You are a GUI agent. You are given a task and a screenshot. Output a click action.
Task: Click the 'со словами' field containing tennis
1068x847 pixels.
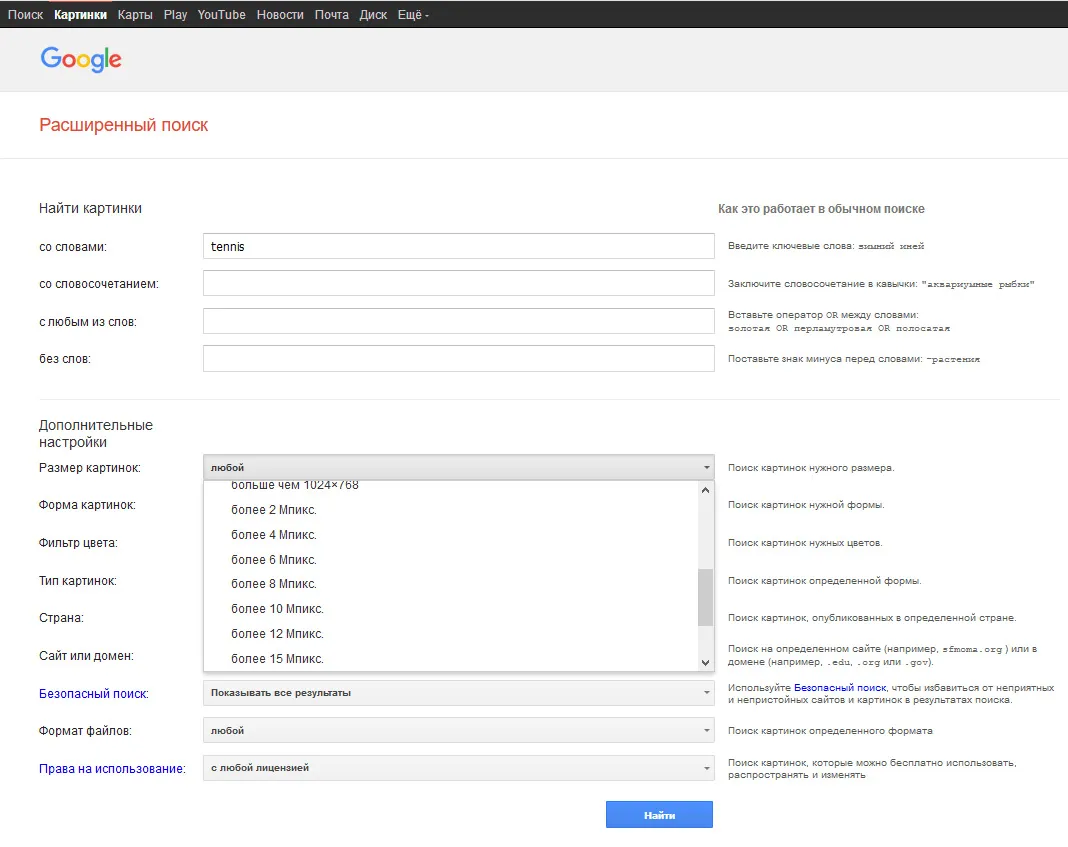[458, 246]
